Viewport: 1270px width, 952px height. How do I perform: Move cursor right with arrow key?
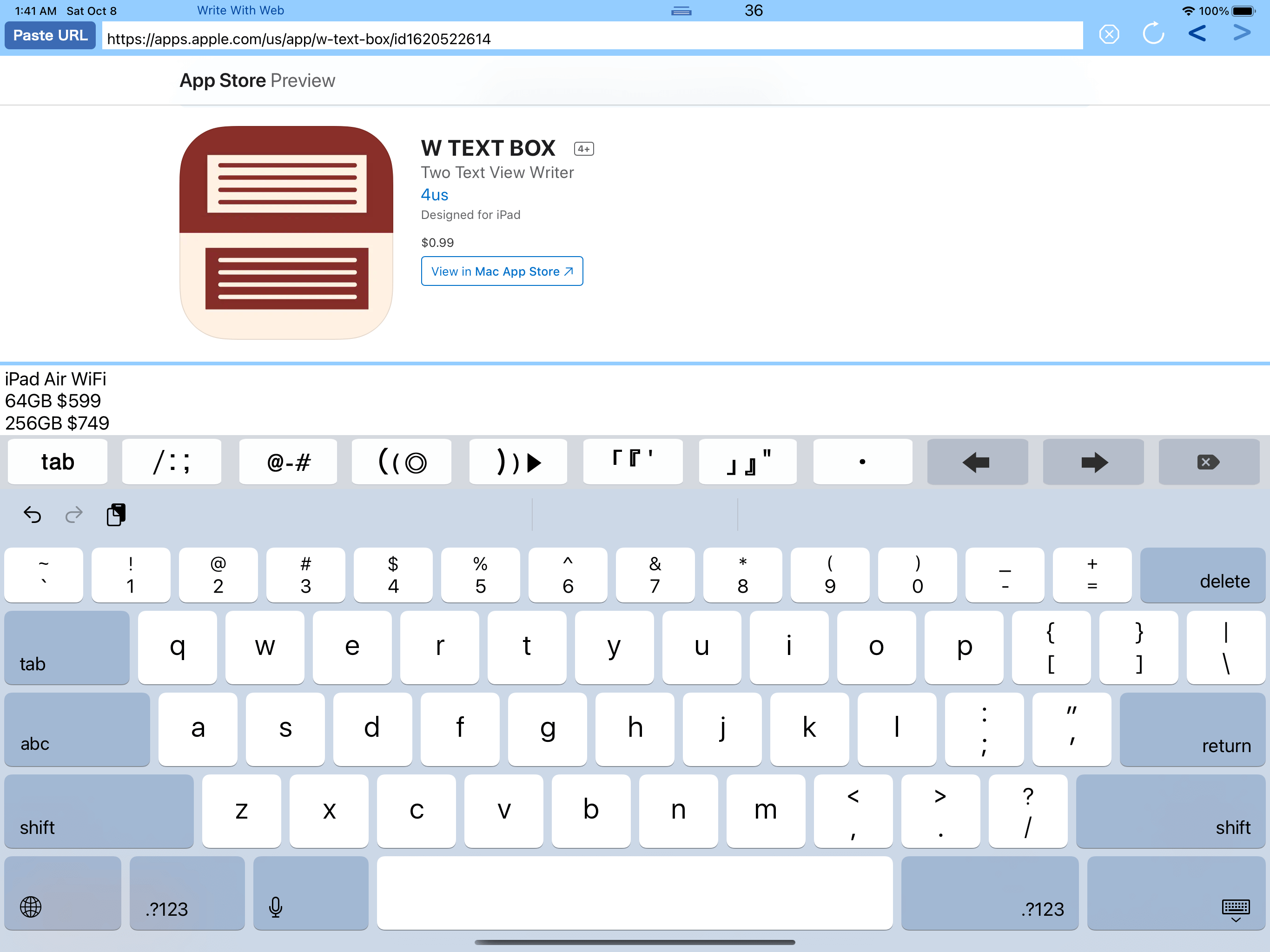click(x=1093, y=462)
